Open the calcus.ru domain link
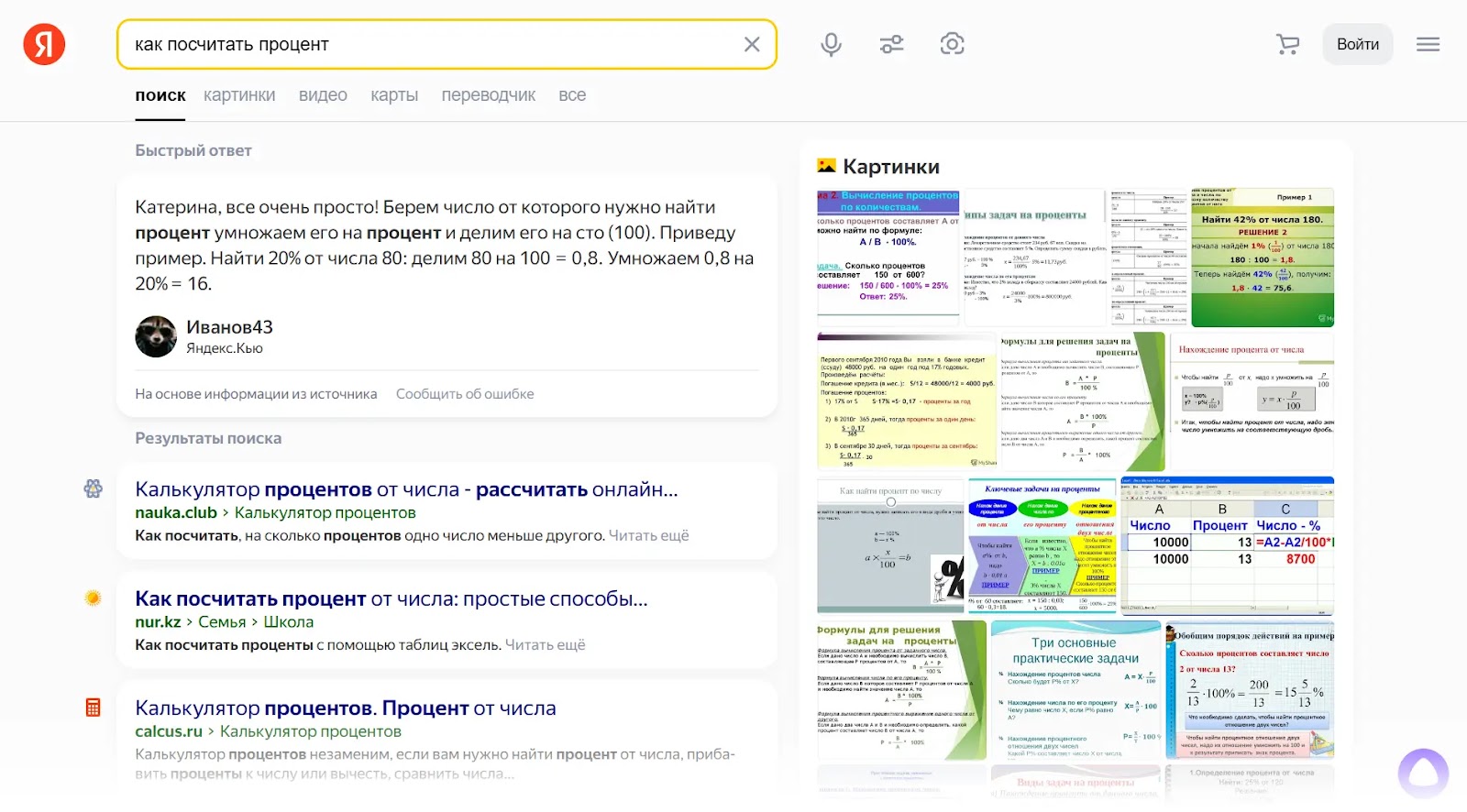1467x812 pixels. [x=169, y=731]
